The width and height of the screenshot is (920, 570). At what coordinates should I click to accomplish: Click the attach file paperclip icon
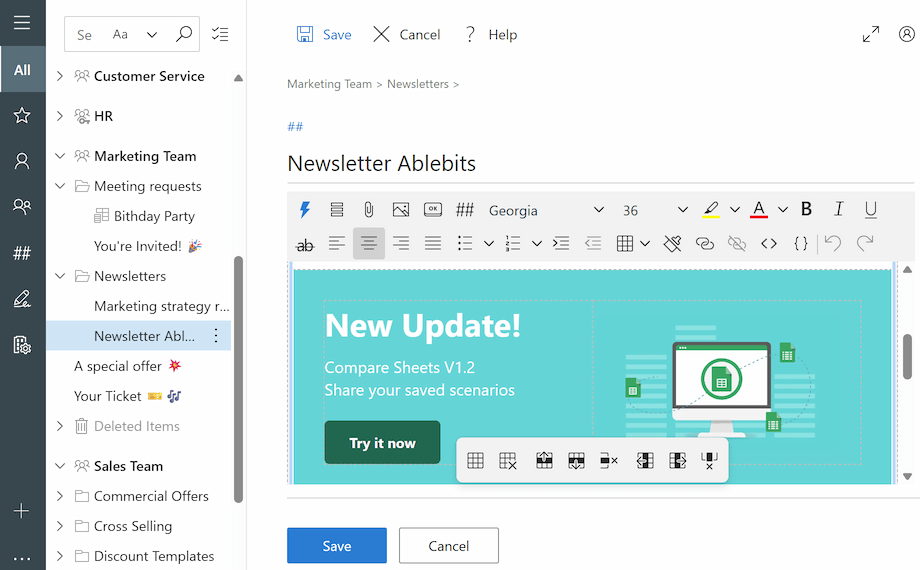coord(369,210)
